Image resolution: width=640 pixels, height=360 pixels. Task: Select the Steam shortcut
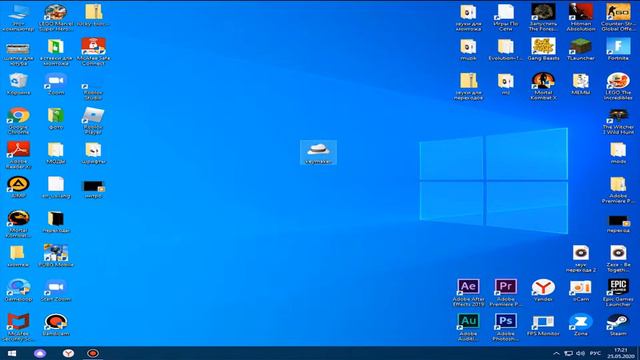tap(618, 325)
